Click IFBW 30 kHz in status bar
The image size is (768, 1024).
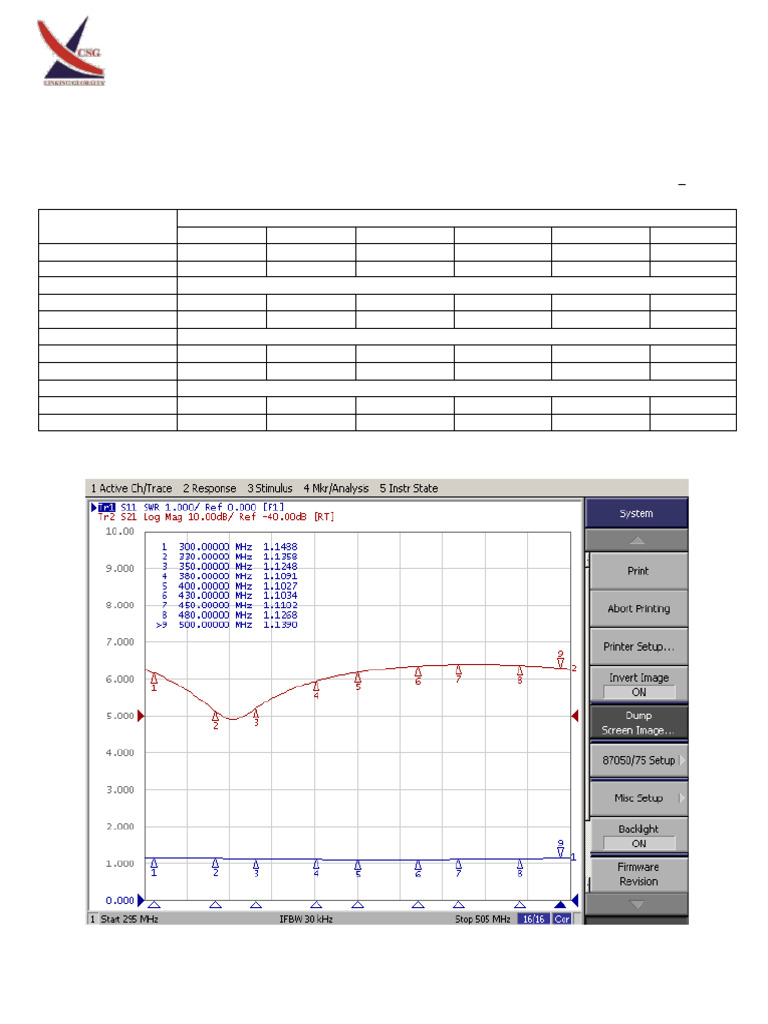click(306, 920)
